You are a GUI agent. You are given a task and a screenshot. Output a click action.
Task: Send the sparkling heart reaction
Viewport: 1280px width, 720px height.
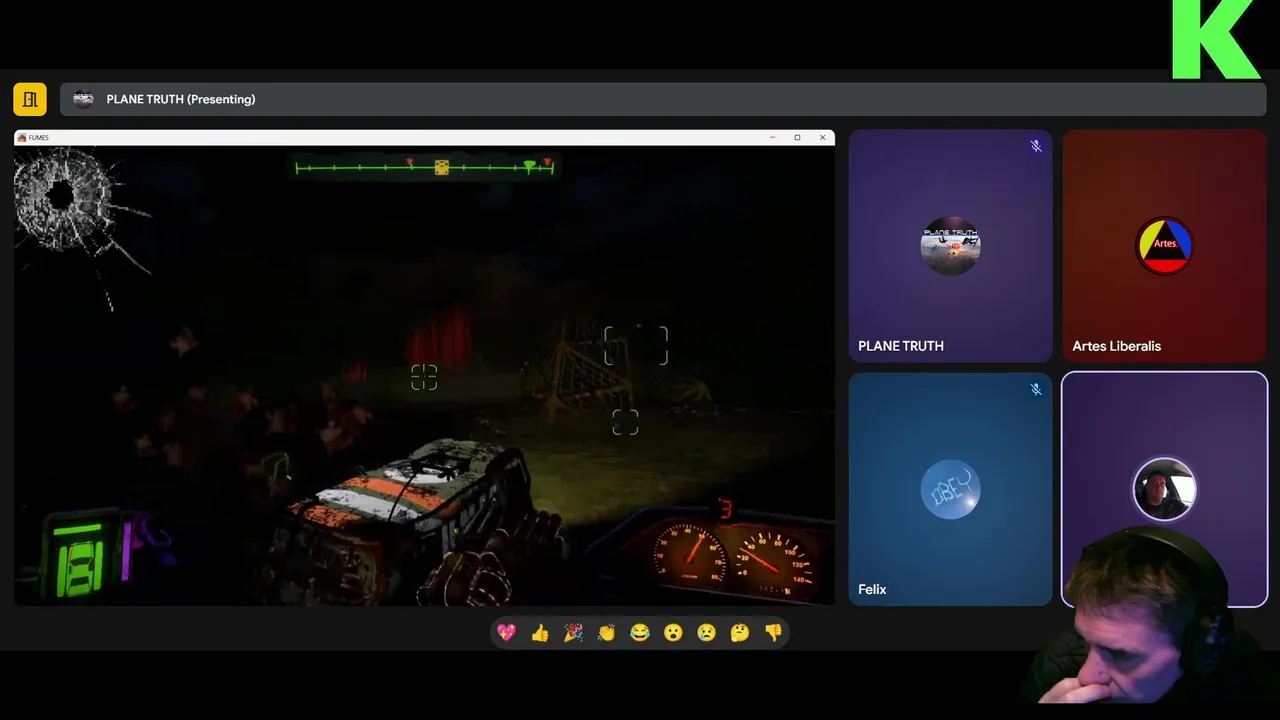click(507, 632)
